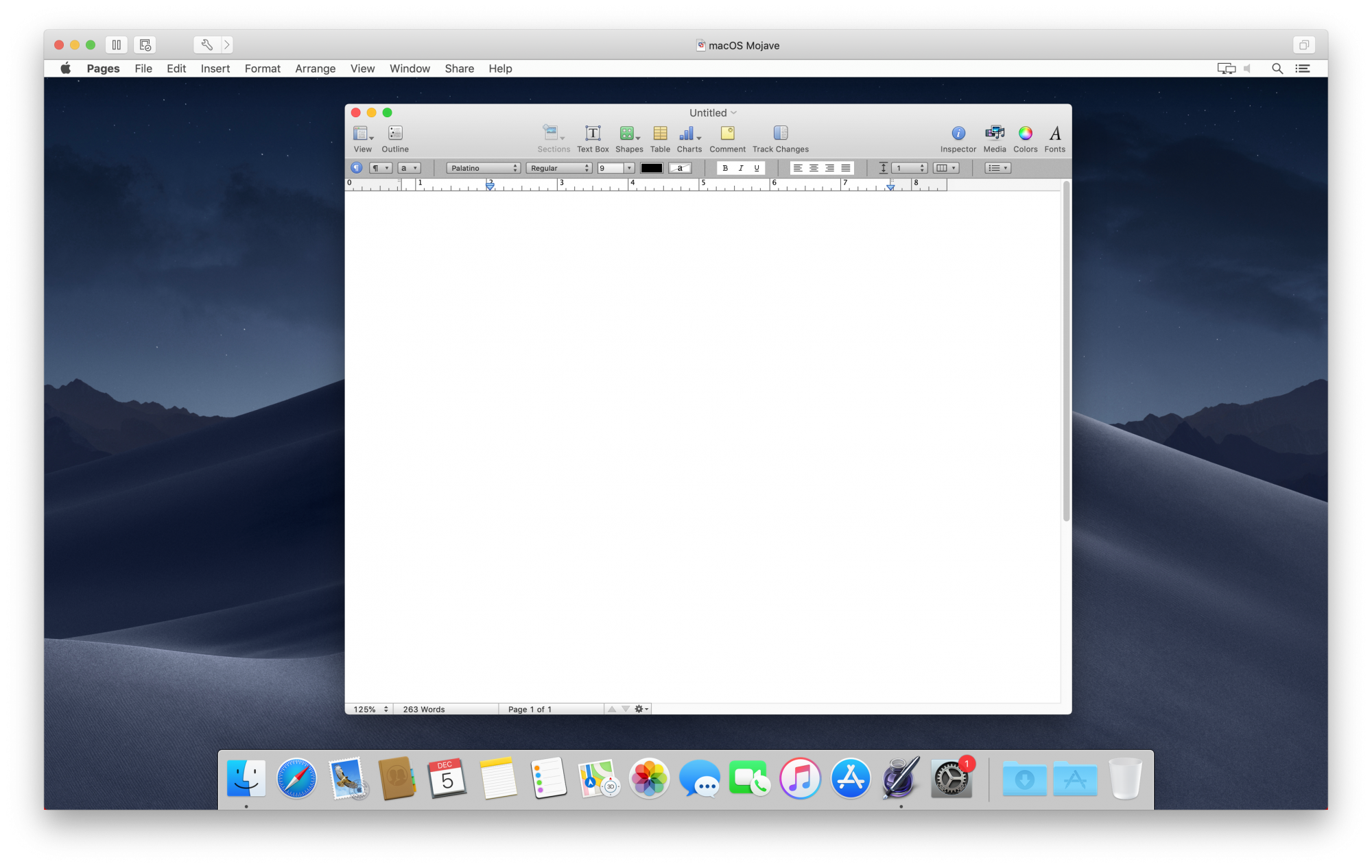Screen dimensions: 1372x868
Task: Open the Share menu
Action: pos(460,69)
